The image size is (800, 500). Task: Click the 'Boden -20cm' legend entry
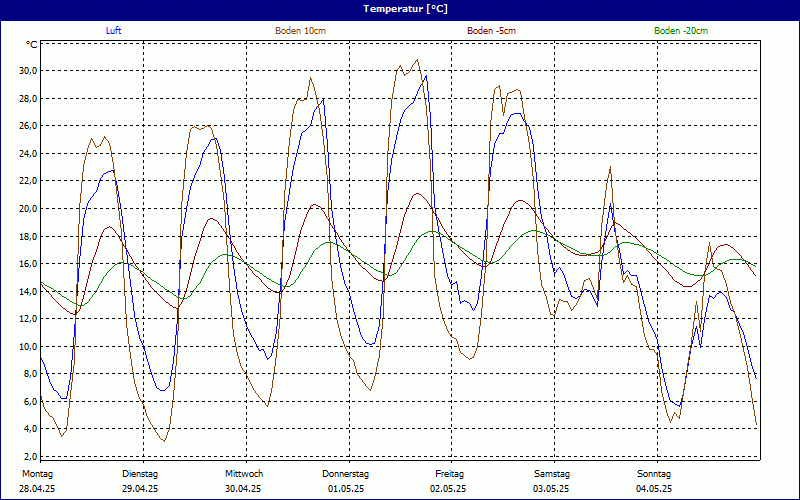pos(680,31)
